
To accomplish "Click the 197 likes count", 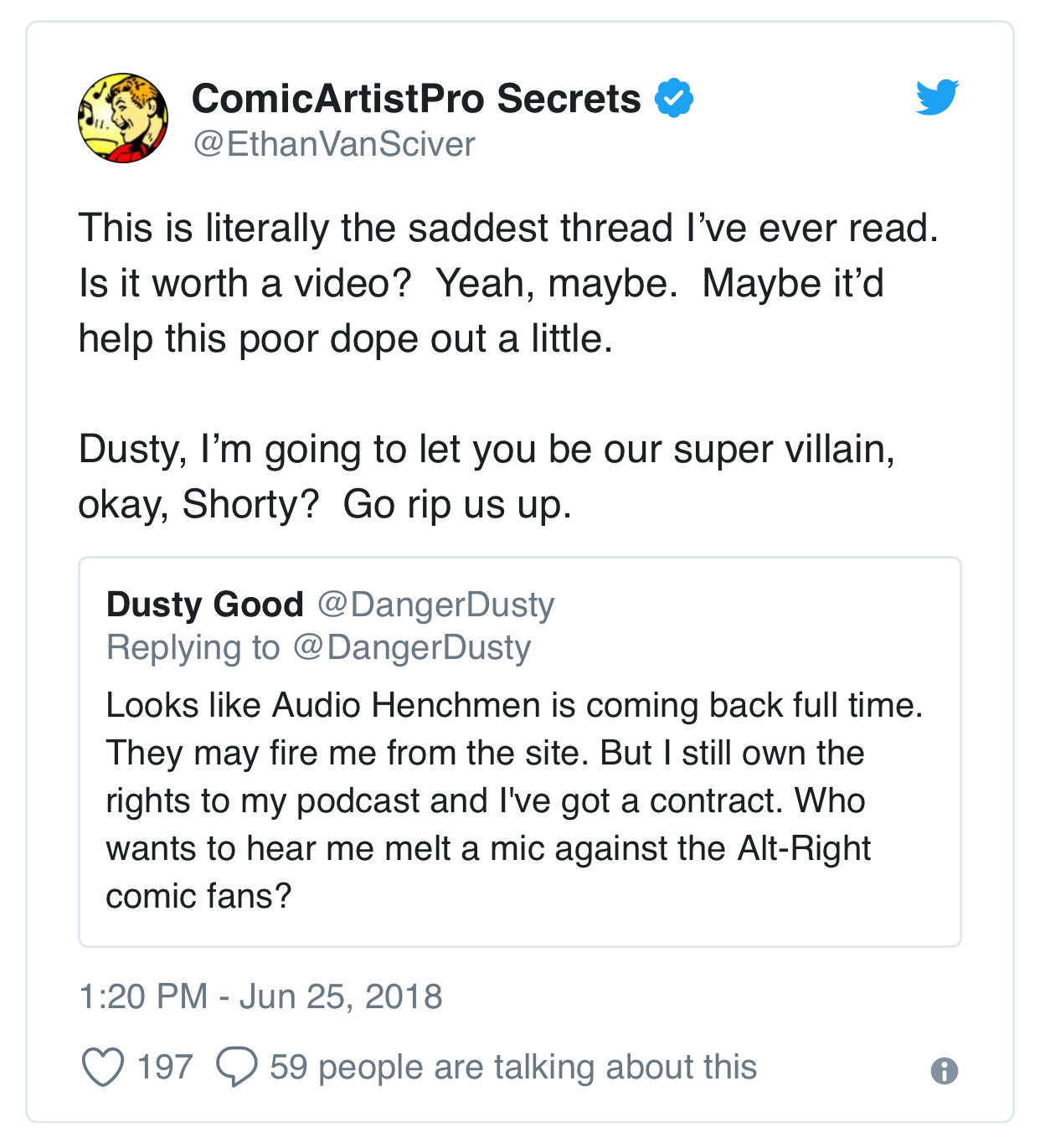I will pyautogui.click(x=165, y=1068).
